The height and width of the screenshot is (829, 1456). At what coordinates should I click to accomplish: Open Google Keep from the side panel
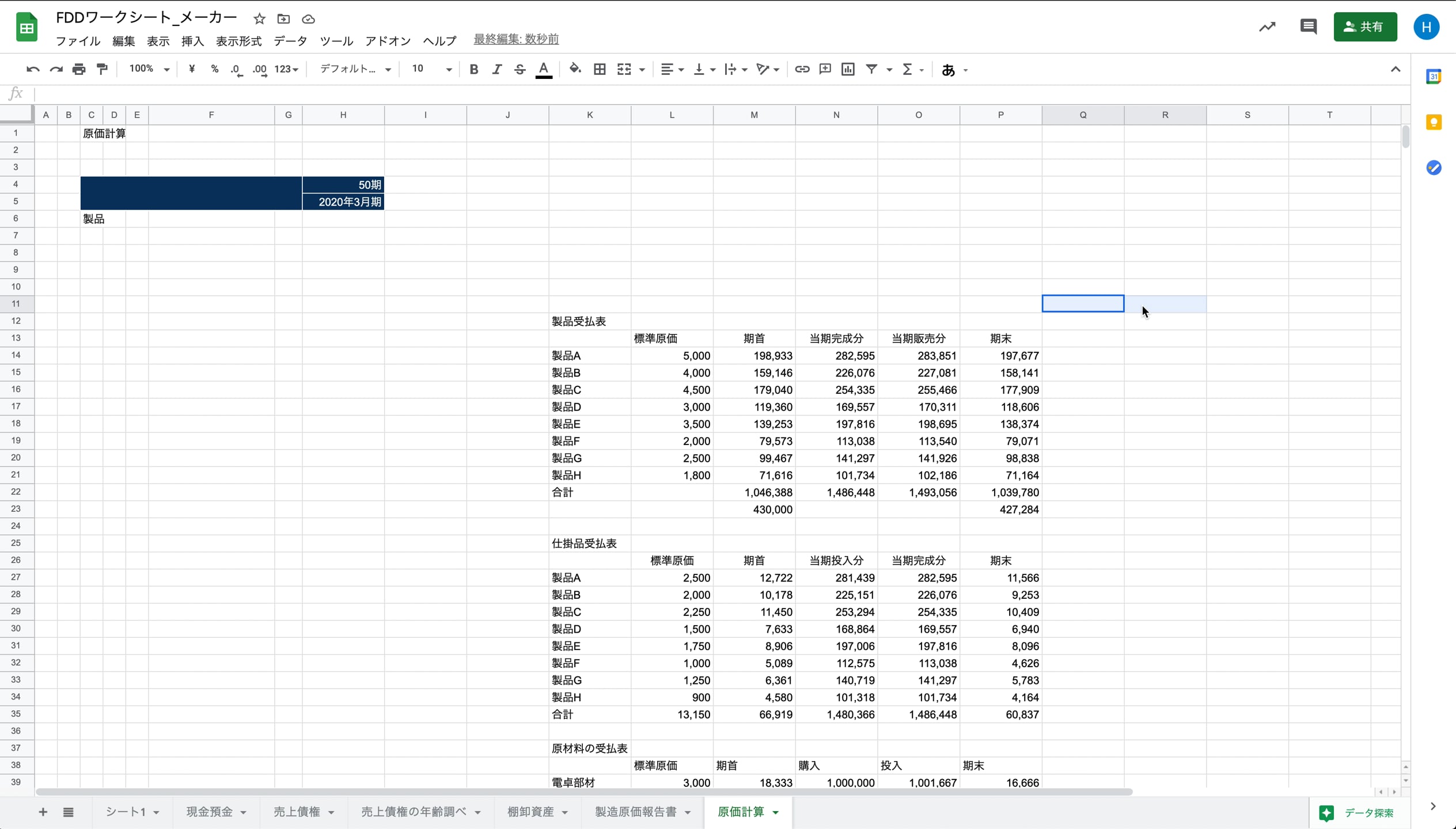point(1434,121)
